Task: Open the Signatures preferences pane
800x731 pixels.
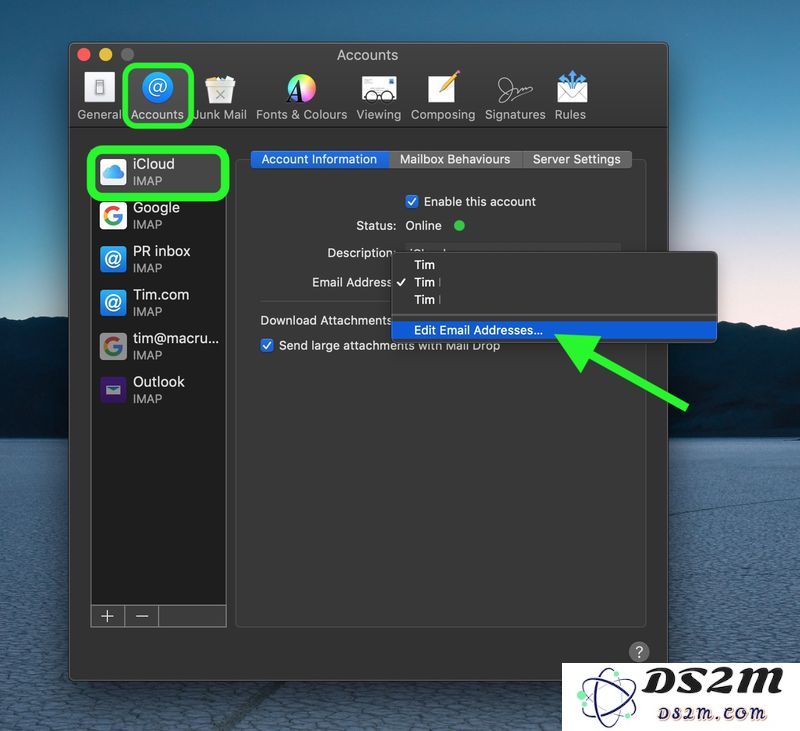Action: tap(515, 96)
